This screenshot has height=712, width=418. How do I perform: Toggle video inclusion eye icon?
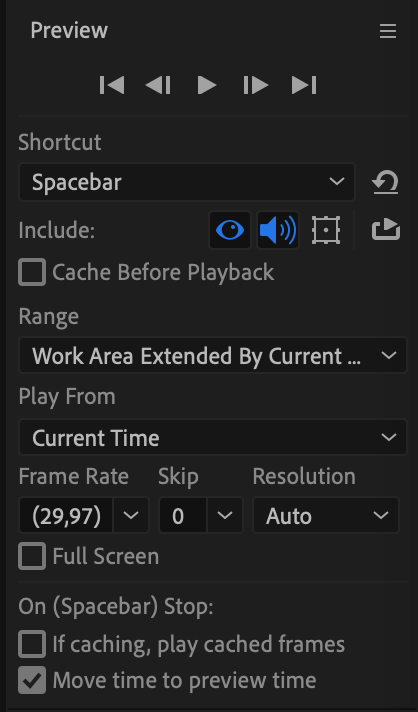click(x=230, y=230)
